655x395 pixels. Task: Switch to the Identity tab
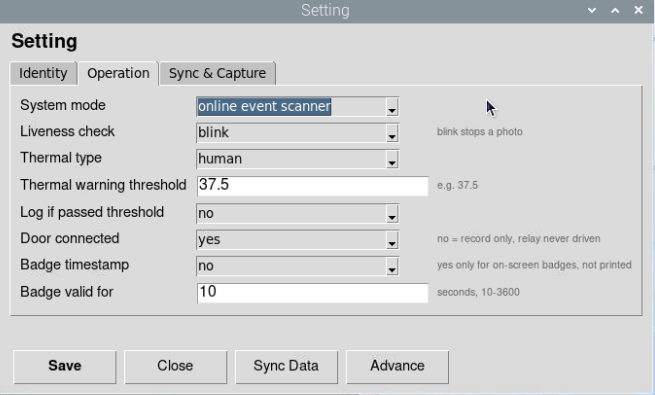(43, 73)
